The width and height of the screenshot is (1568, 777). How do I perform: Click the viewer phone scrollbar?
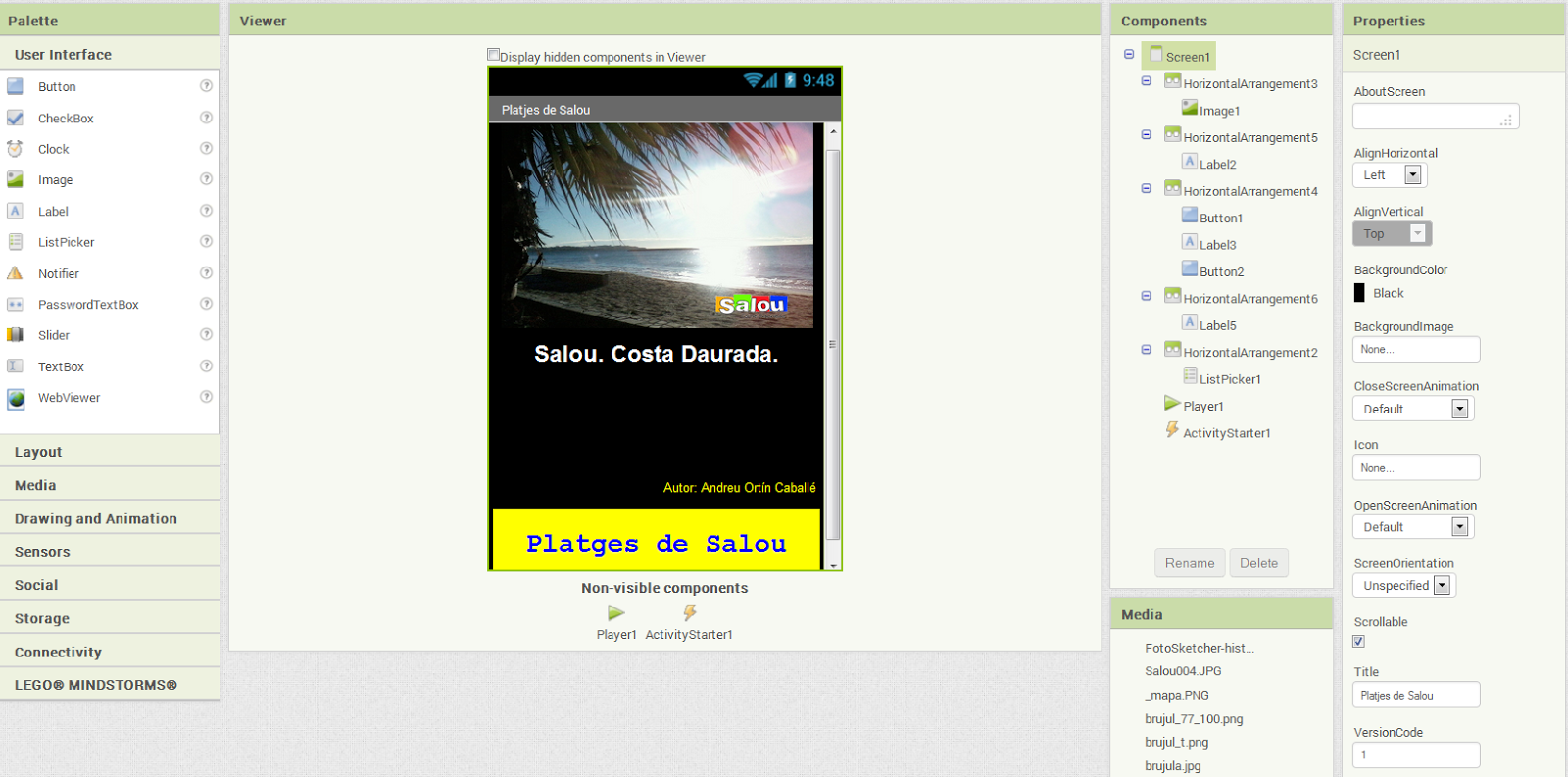pos(833,345)
